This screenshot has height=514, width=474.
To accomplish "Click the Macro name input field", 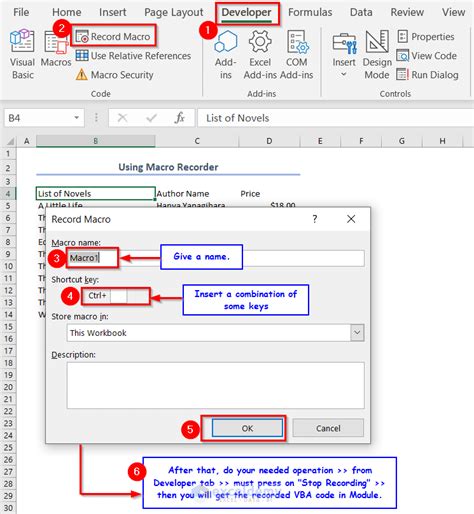I will 215,258.
